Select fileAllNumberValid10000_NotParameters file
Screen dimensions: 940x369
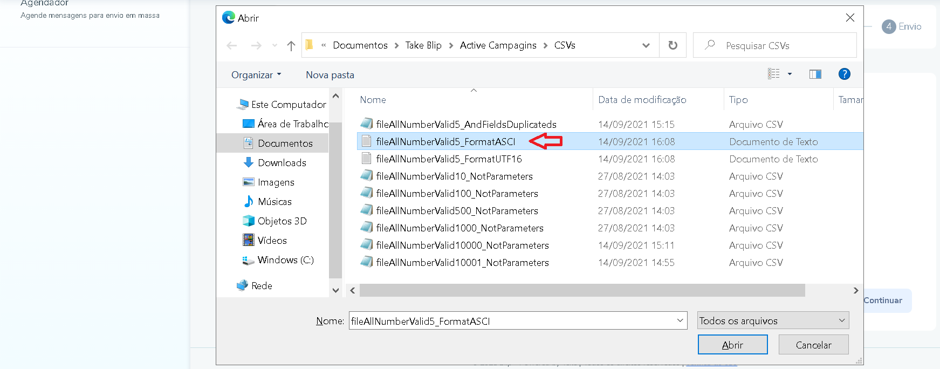[x=462, y=246]
